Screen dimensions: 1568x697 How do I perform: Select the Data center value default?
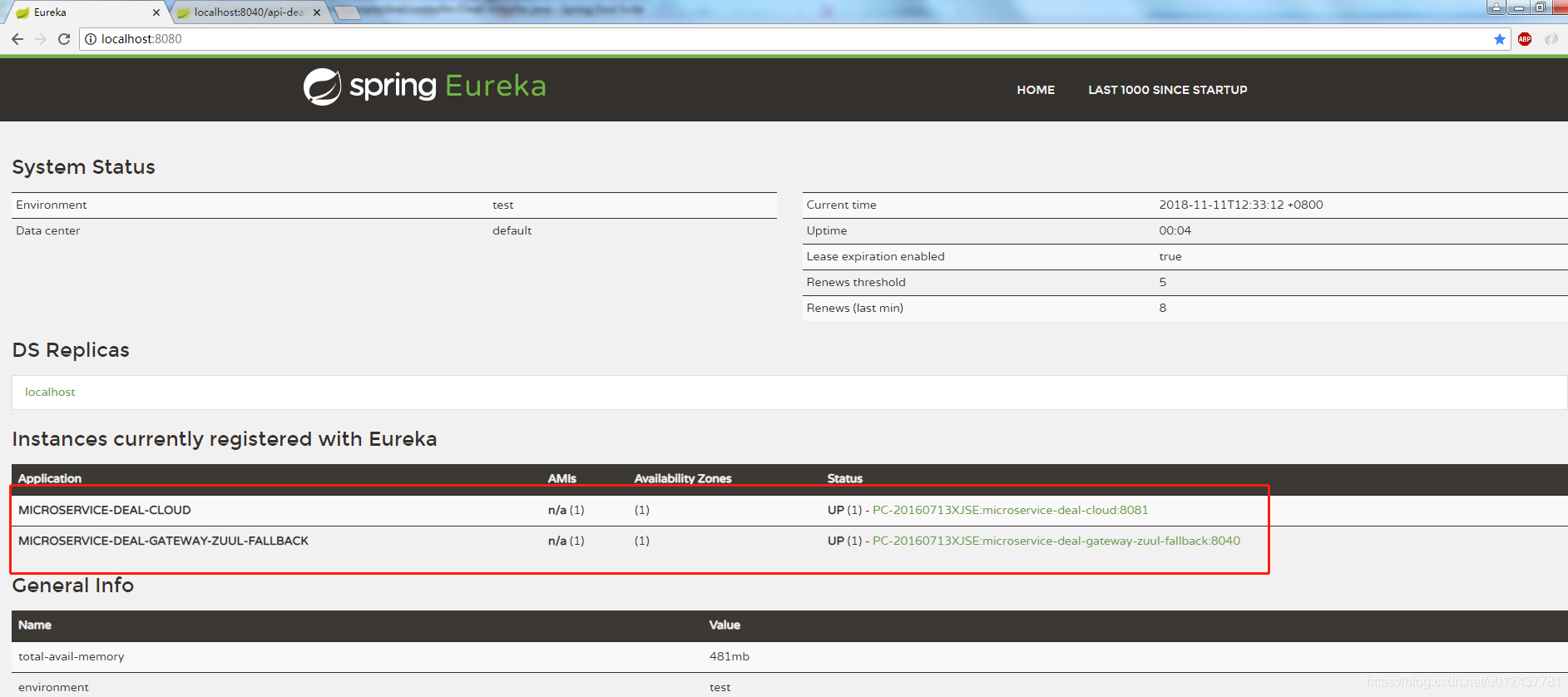pos(512,230)
